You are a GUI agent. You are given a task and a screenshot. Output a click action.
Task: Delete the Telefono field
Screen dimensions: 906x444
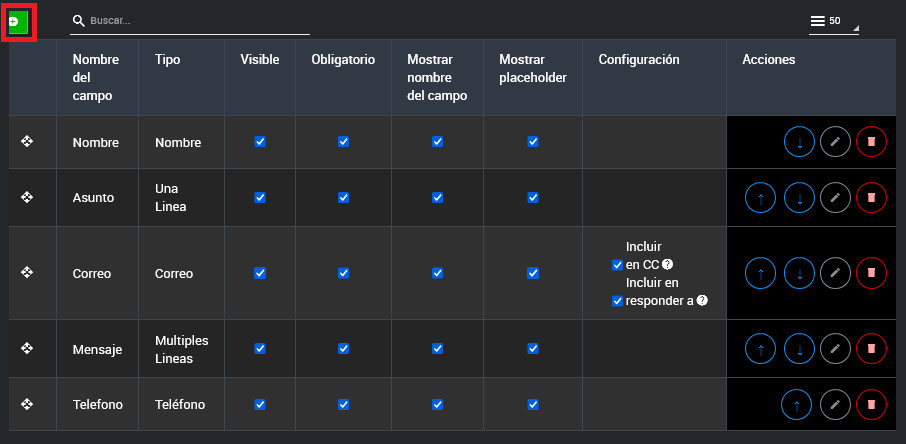pyautogui.click(x=871, y=405)
